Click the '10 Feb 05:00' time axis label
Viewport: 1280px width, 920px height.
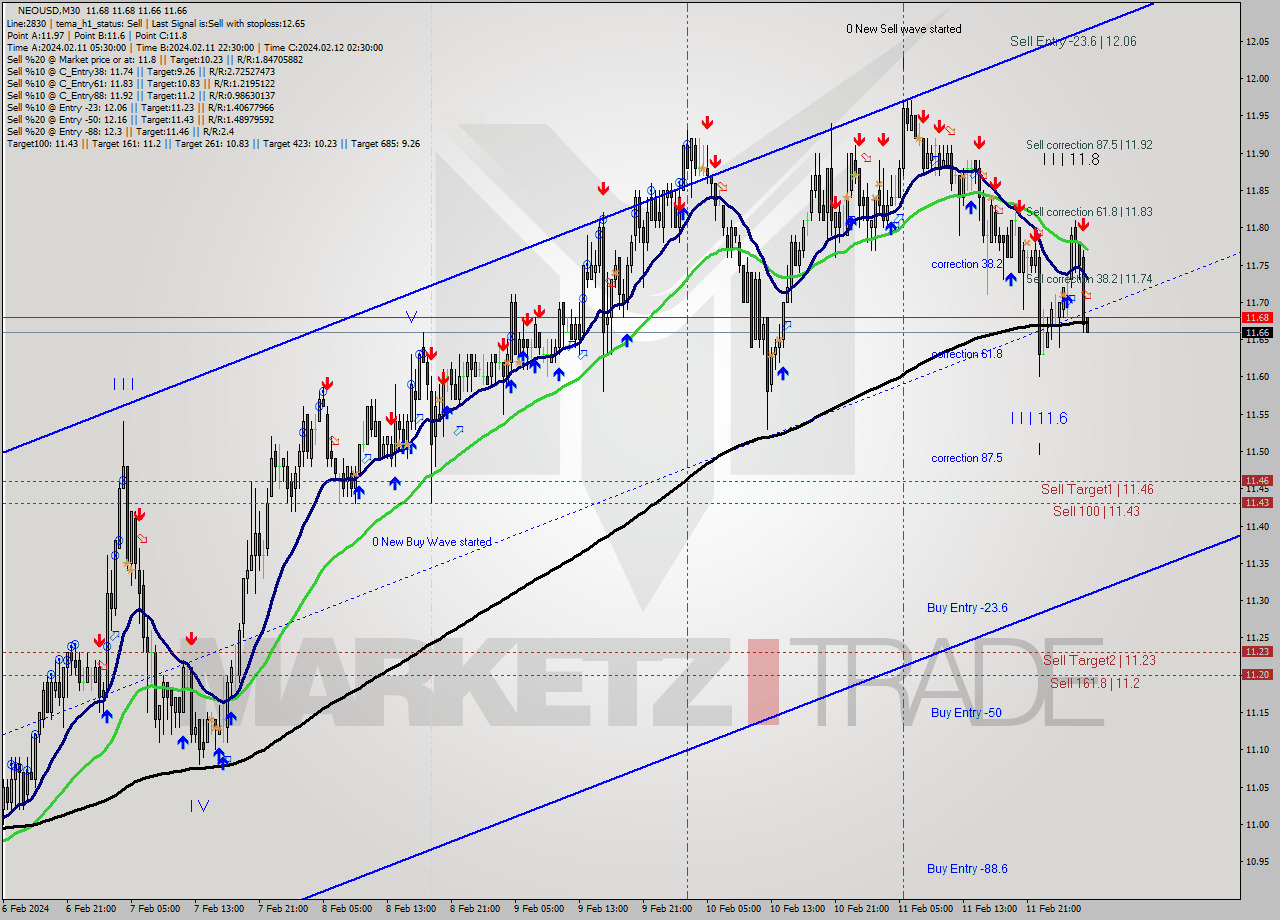[x=734, y=909]
